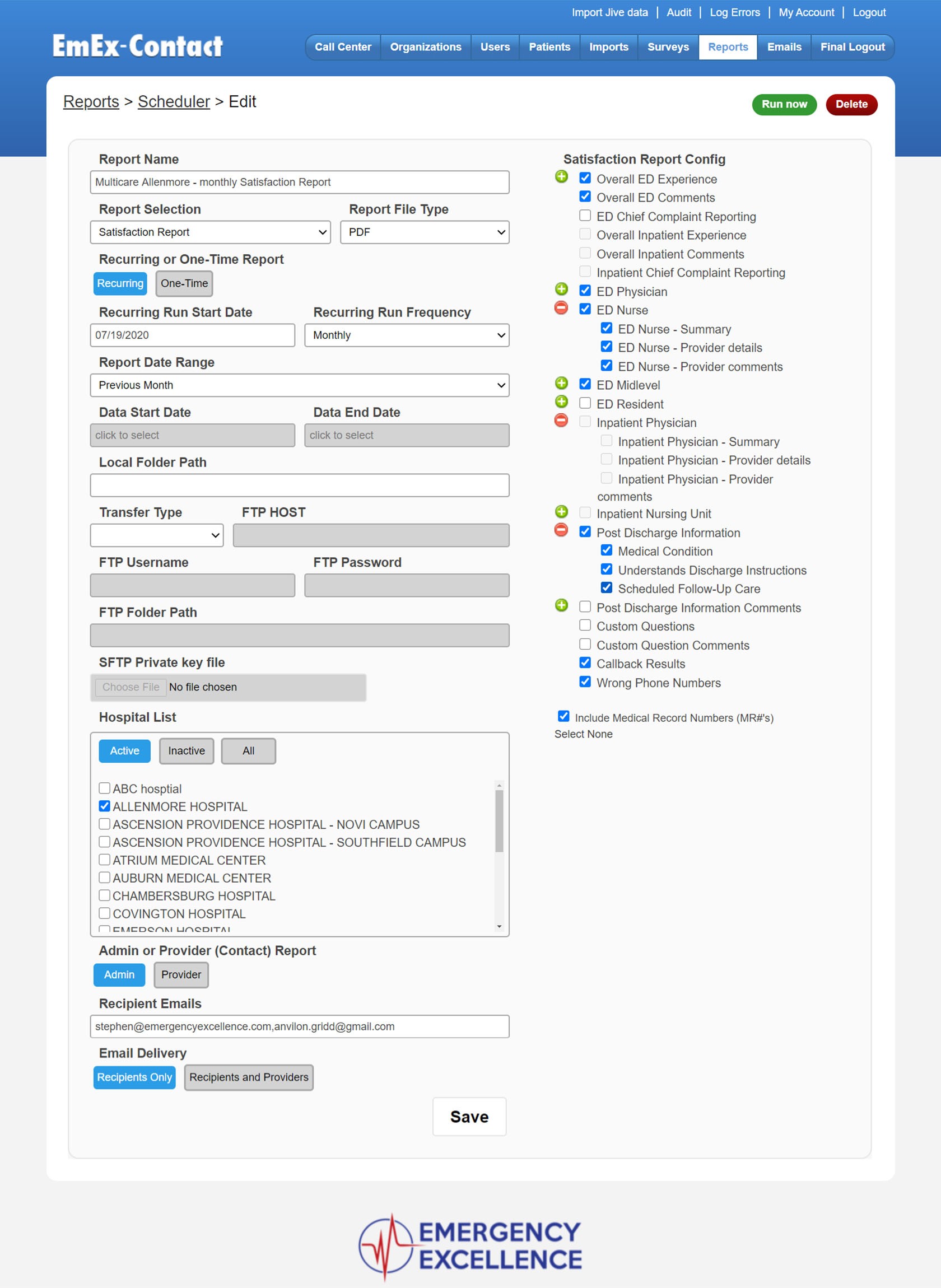Image resolution: width=941 pixels, height=1288 pixels.
Task: Open the Patients navigation tab
Action: (x=549, y=47)
